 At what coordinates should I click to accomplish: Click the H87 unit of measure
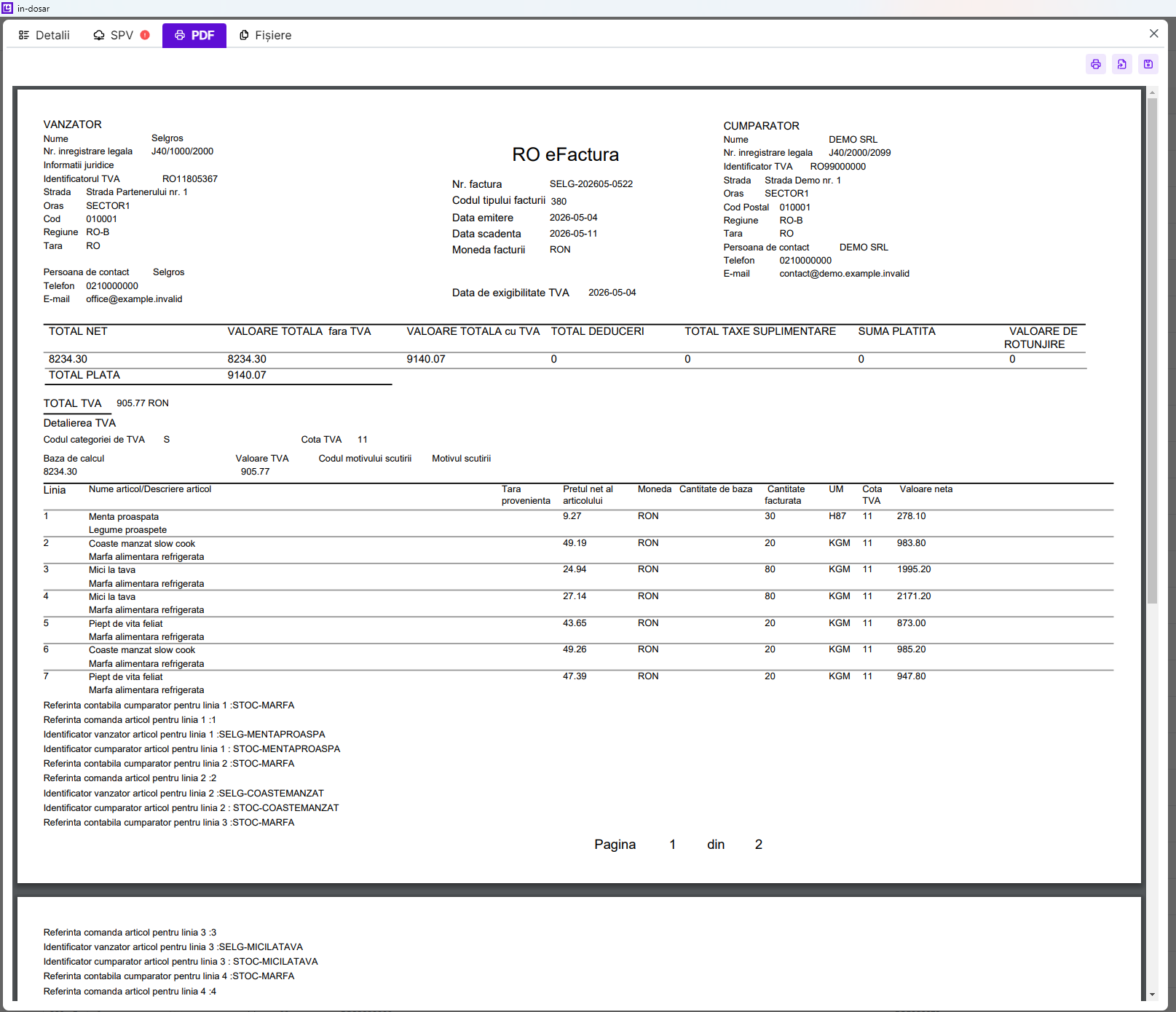pyautogui.click(x=837, y=516)
